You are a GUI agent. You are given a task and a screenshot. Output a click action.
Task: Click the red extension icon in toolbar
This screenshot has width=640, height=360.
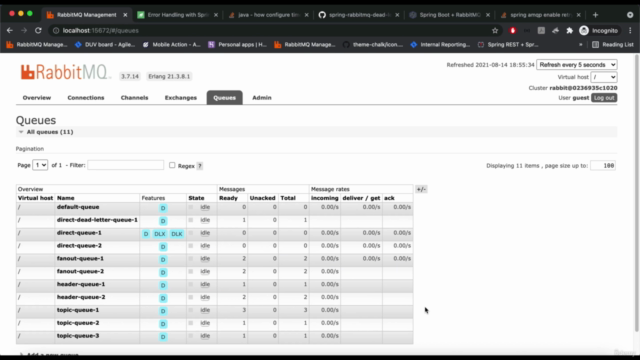click(x=513, y=31)
